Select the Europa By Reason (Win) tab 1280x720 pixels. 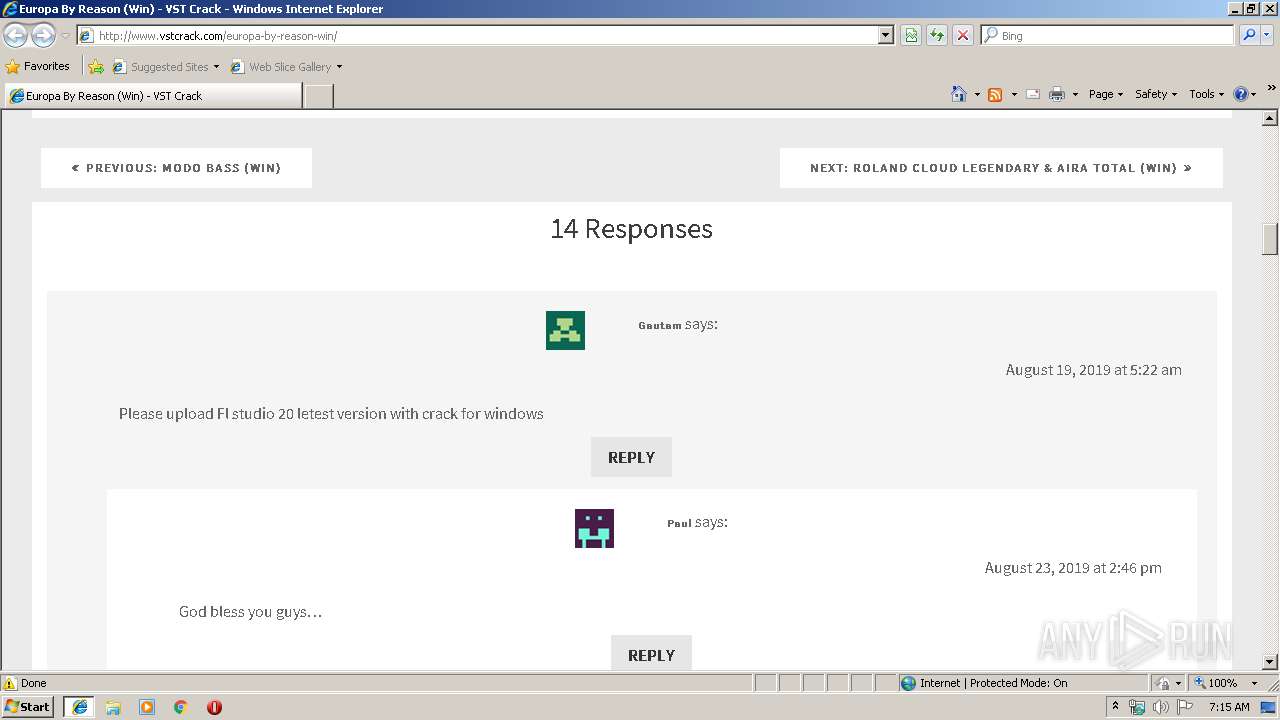pos(153,96)
